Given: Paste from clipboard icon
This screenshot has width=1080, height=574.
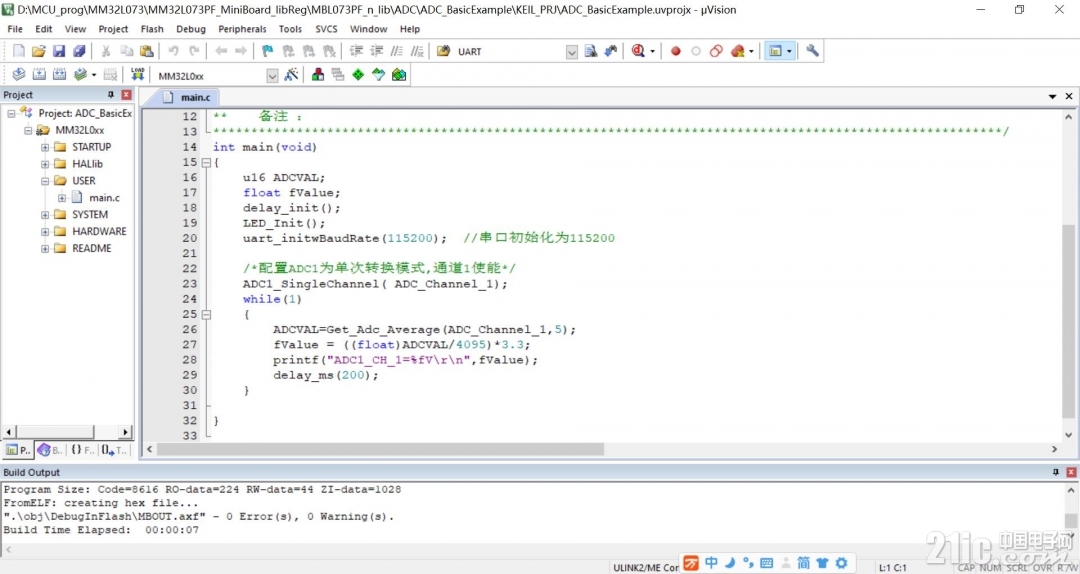Looking at the screenshot, I should coord(146,51).
